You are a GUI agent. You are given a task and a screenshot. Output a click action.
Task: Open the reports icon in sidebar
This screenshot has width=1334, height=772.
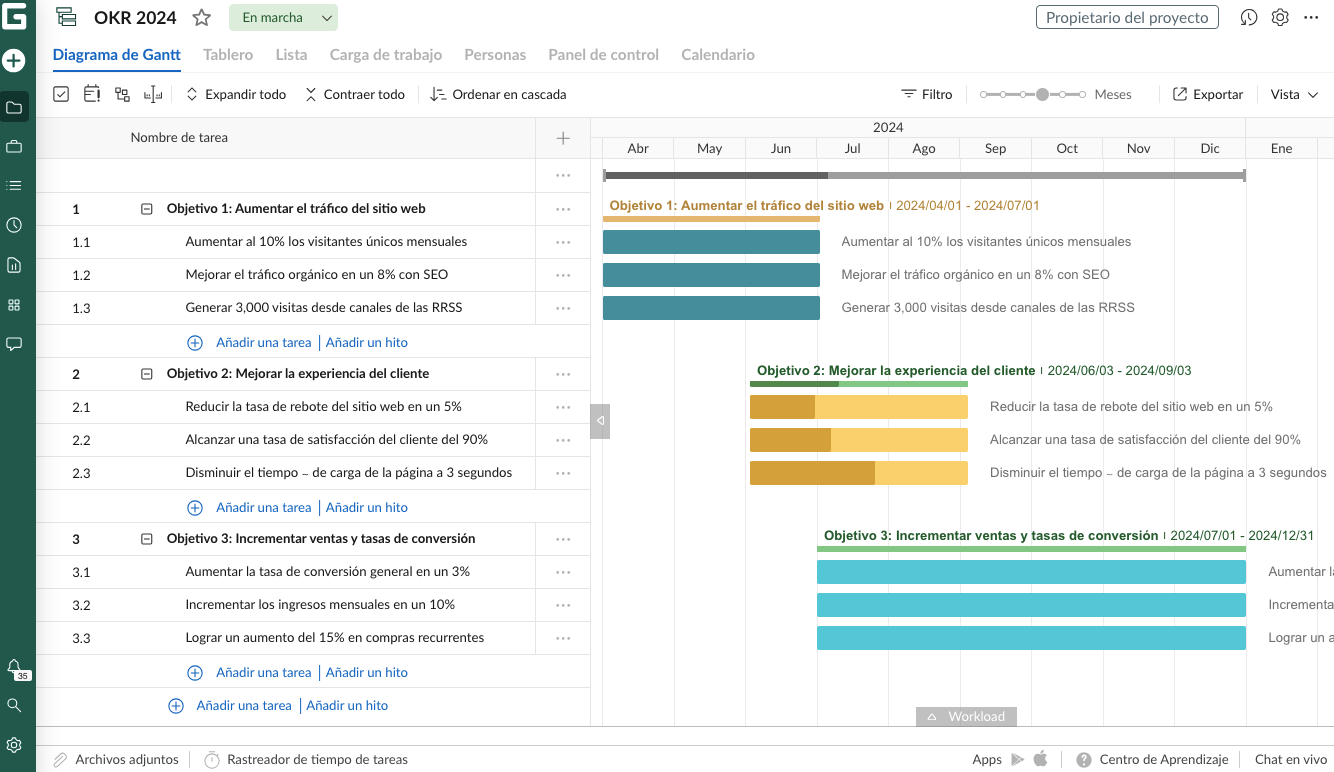[x=14, y=265]
